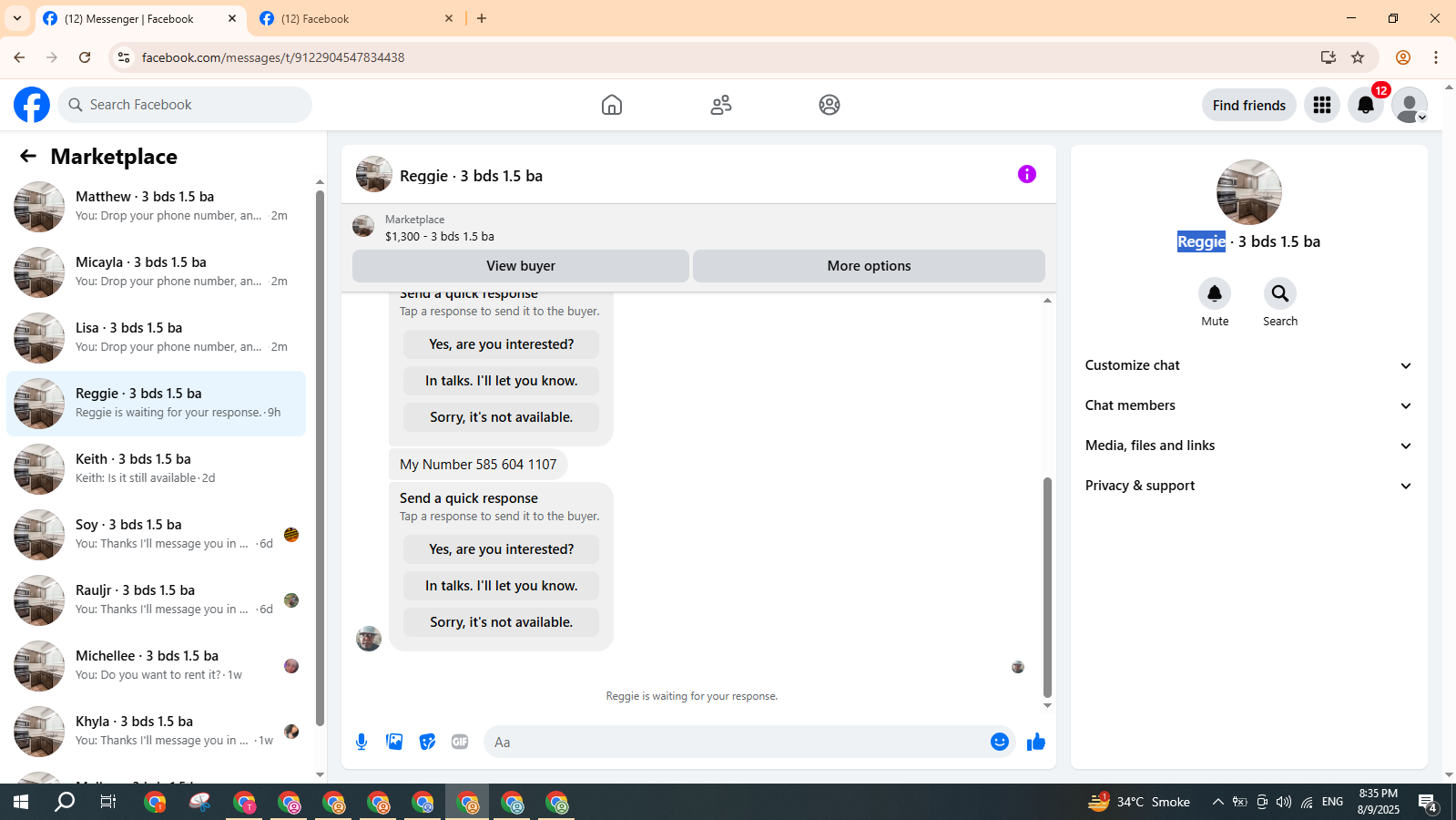The width and height of the screenshot is (1456, 820).
Task: Send lower 'Yes, are you interested?' response
Action: (x=502, y=549)
